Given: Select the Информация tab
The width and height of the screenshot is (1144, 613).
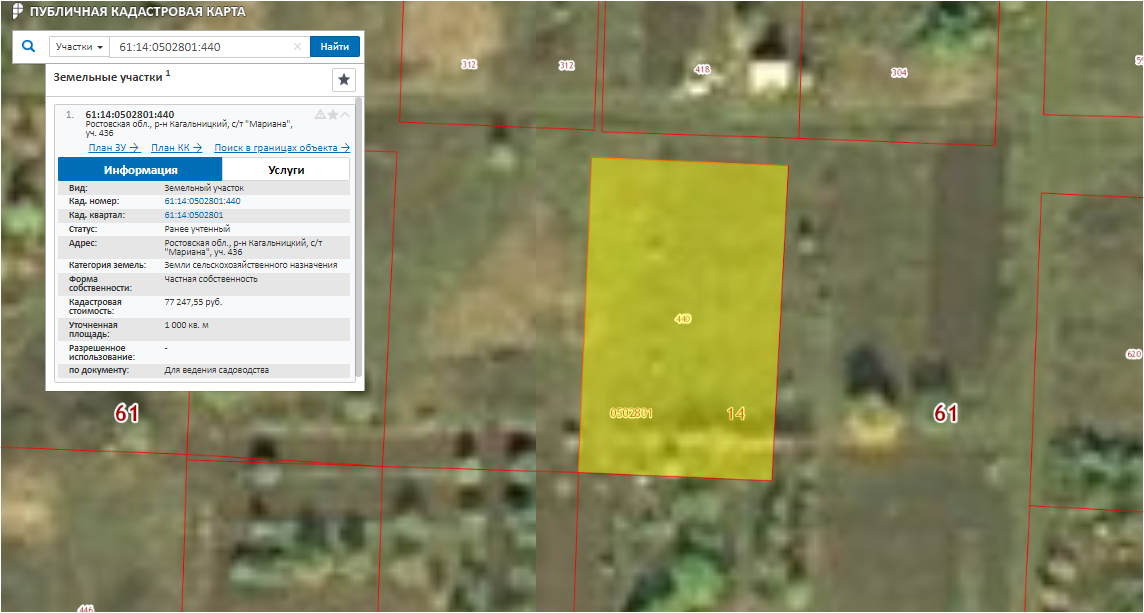Looking at the screenshot, I should pyautogui.click(x=140, y=170).
